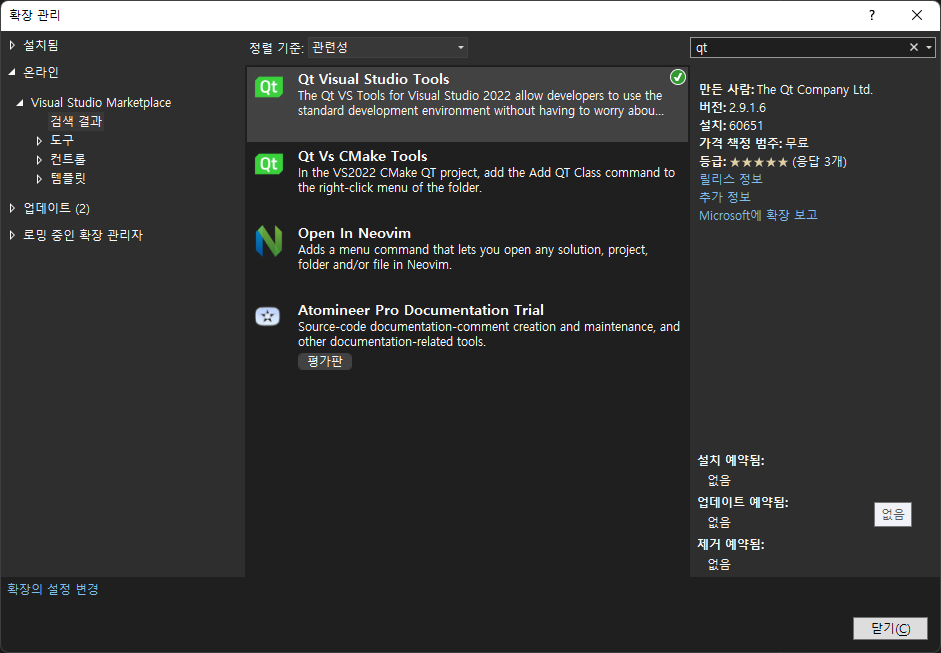Image resolution: width=941 pixels, height=653 pixels.
Task: Collapse the 온라인 tree node
Action: (12, 72)
